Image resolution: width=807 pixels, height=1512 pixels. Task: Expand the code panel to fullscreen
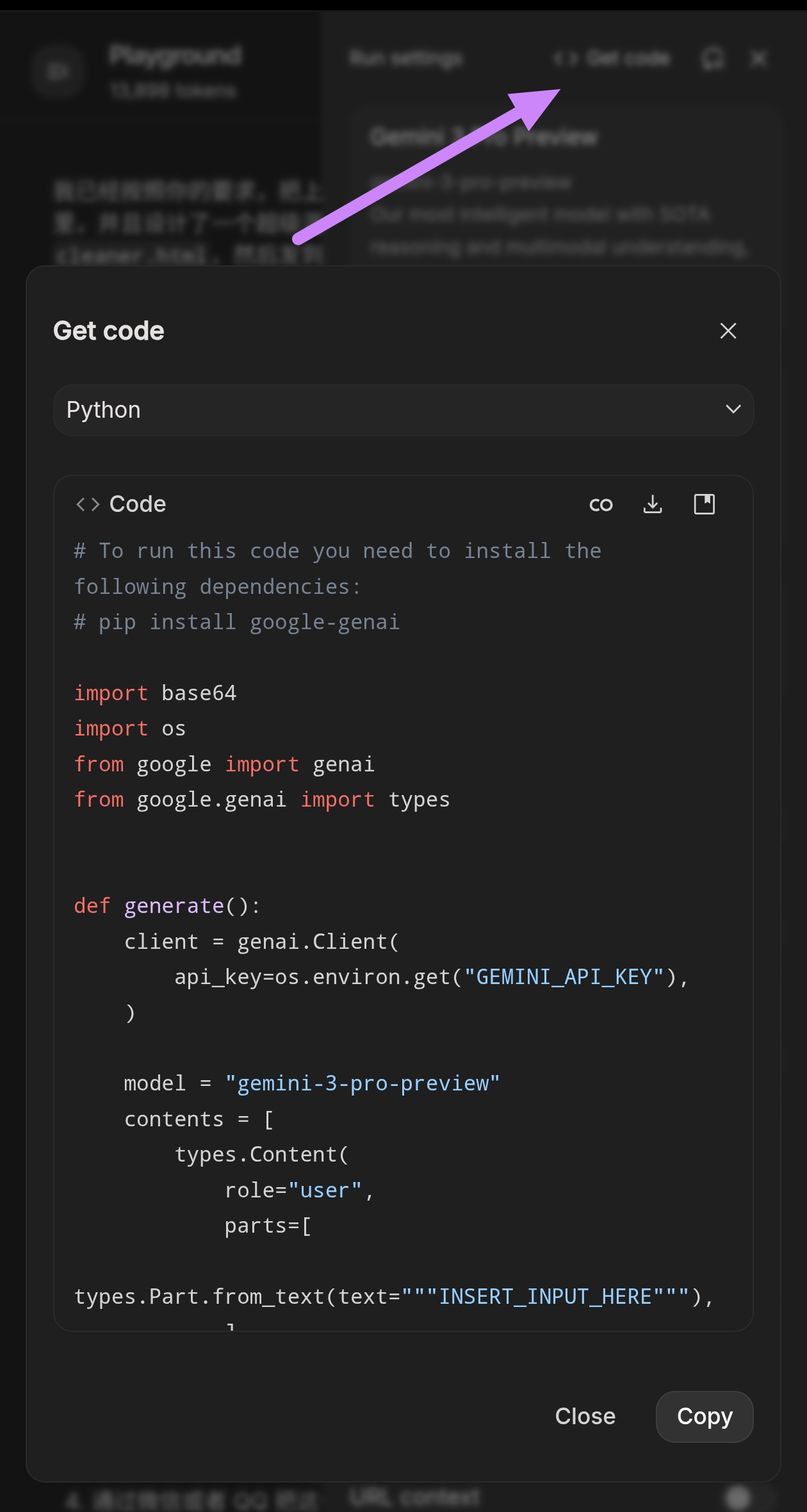(705, 505)
